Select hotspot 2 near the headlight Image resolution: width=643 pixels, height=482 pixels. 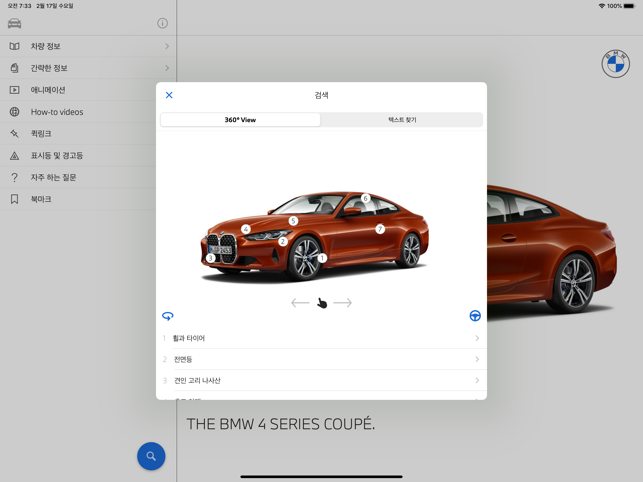pyautogui.click(x=283, y=242)
